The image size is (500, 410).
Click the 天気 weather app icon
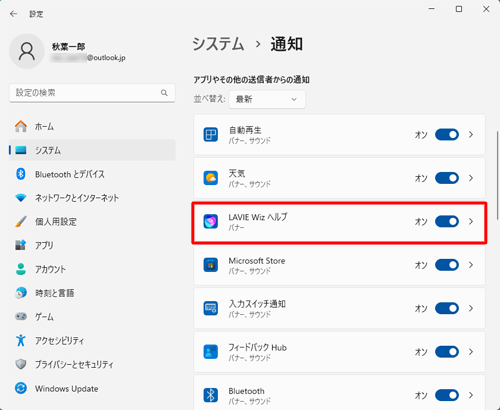(x=211, y=178)
